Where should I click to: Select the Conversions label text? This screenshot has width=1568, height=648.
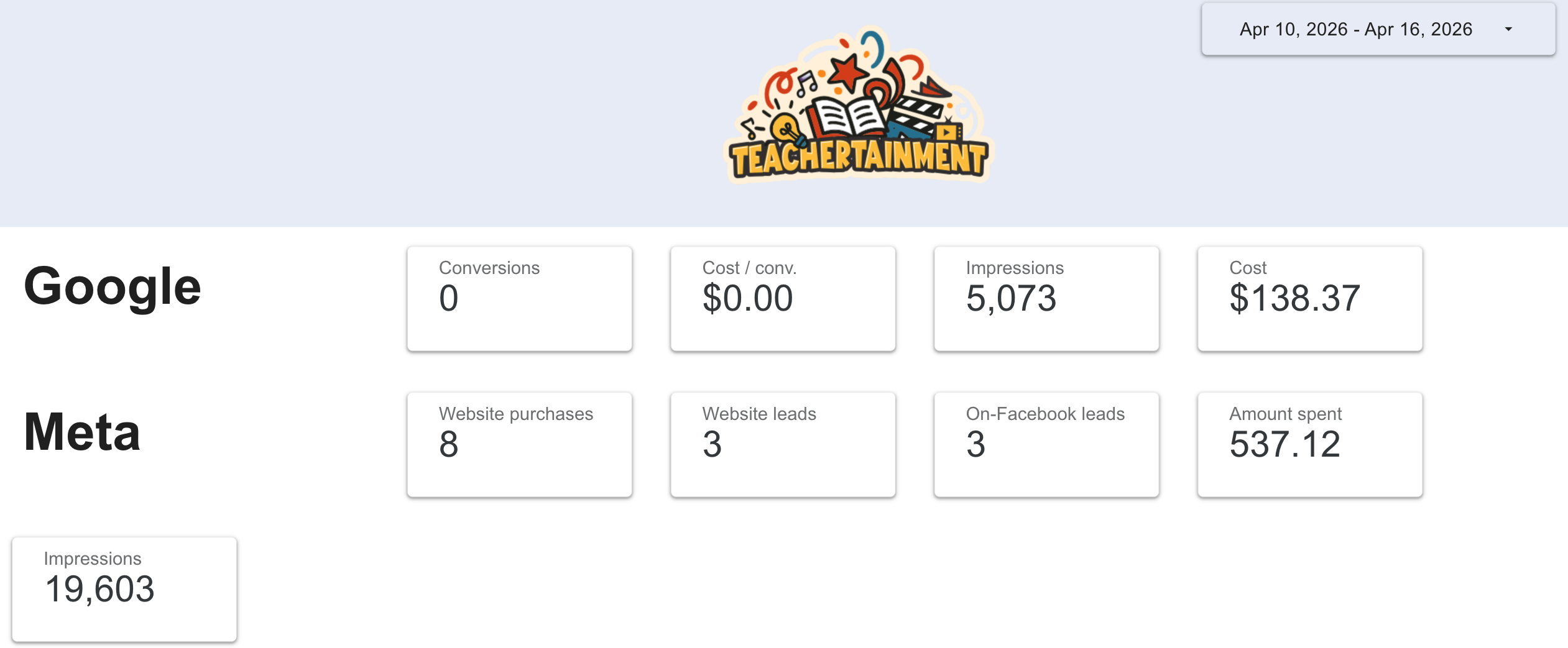(489, 268)
